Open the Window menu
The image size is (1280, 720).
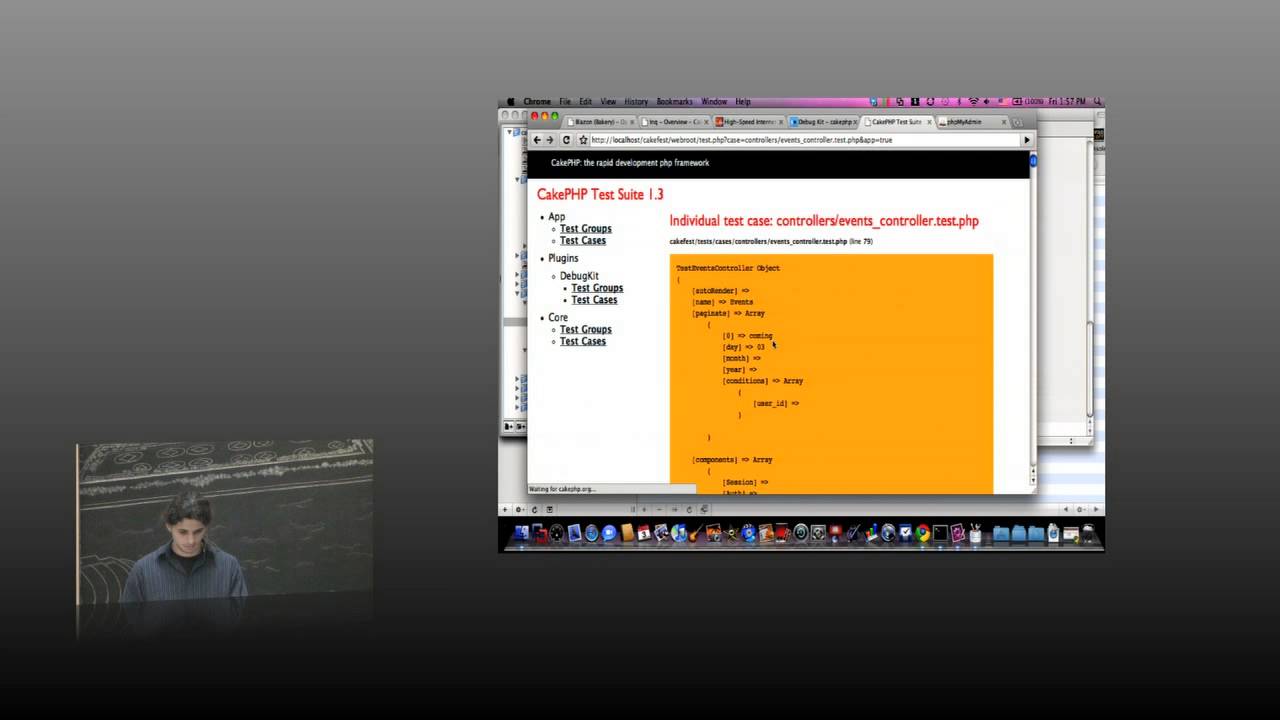pos(714,102)
